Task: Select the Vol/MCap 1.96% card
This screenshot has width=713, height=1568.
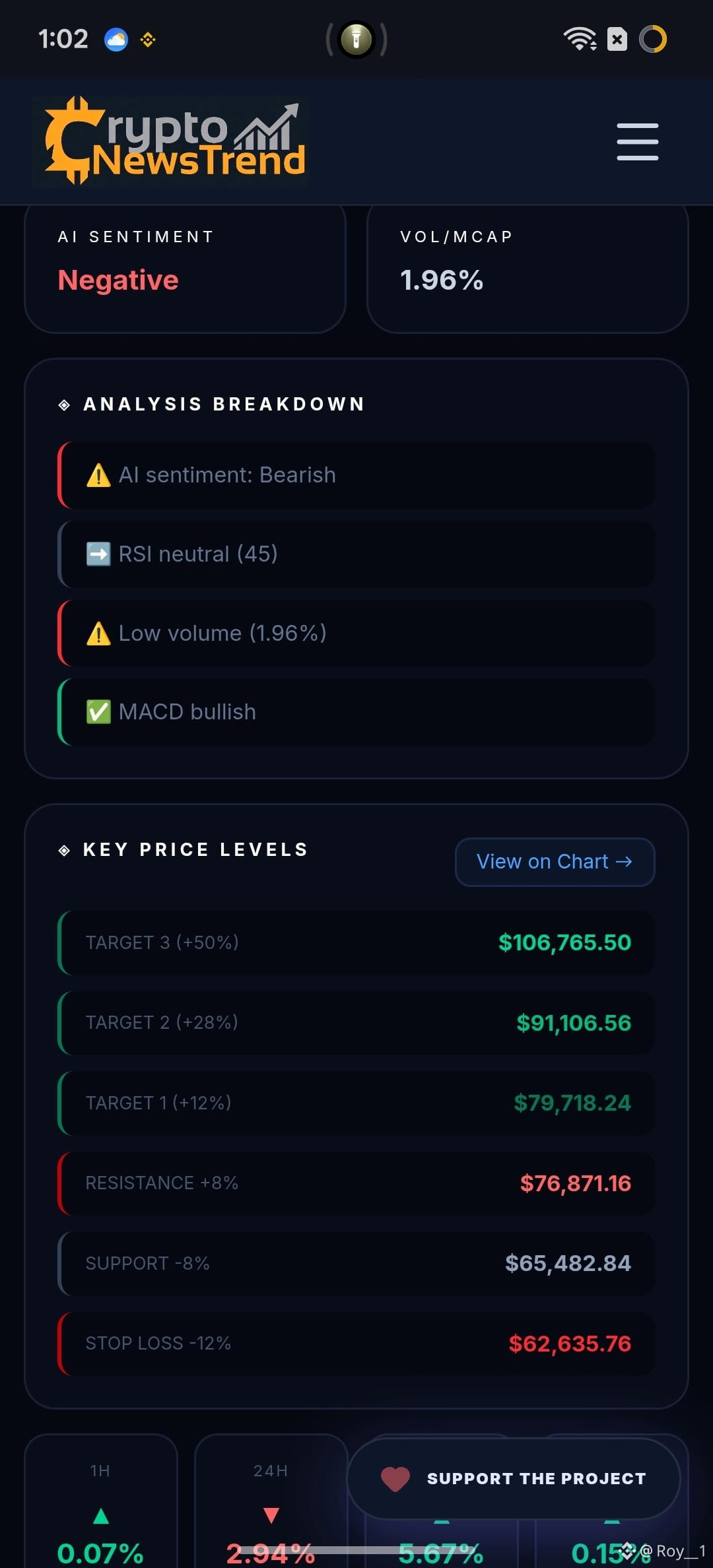Action: click(527, 268)
